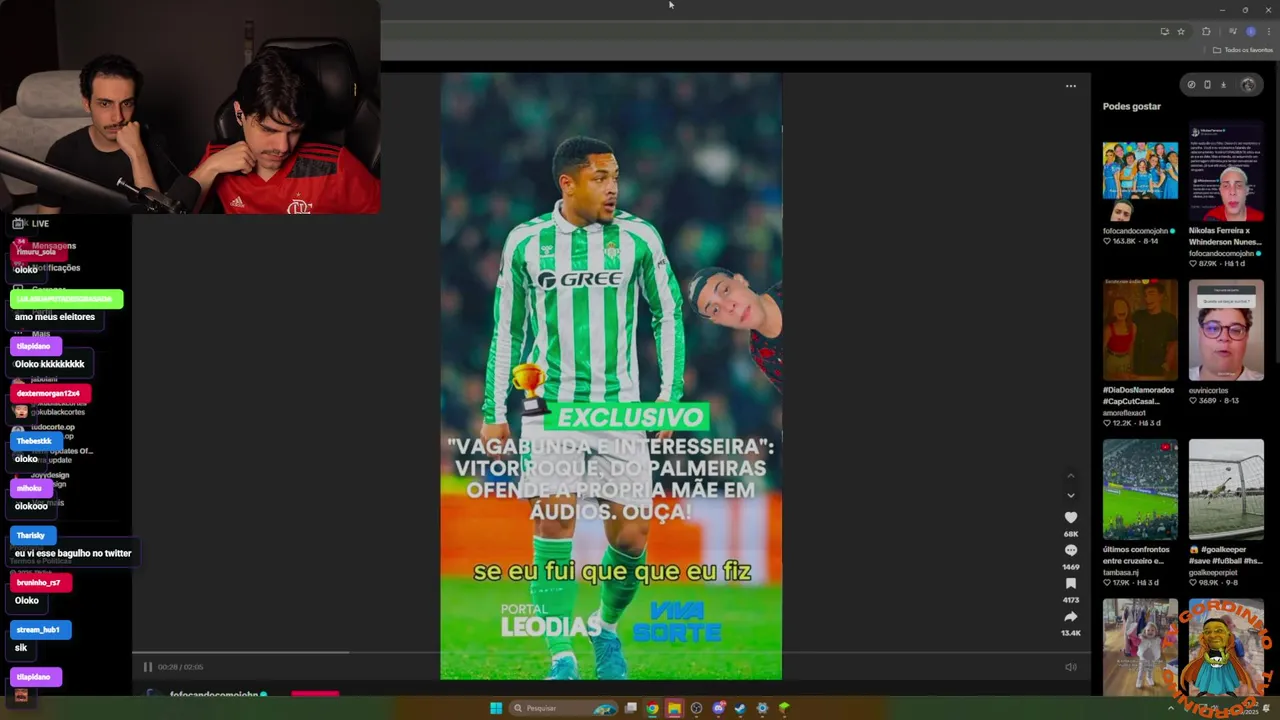Click the mihoku username in chat
The height and width of the screenshot is (720, 1280).
[x=29, y=488]
